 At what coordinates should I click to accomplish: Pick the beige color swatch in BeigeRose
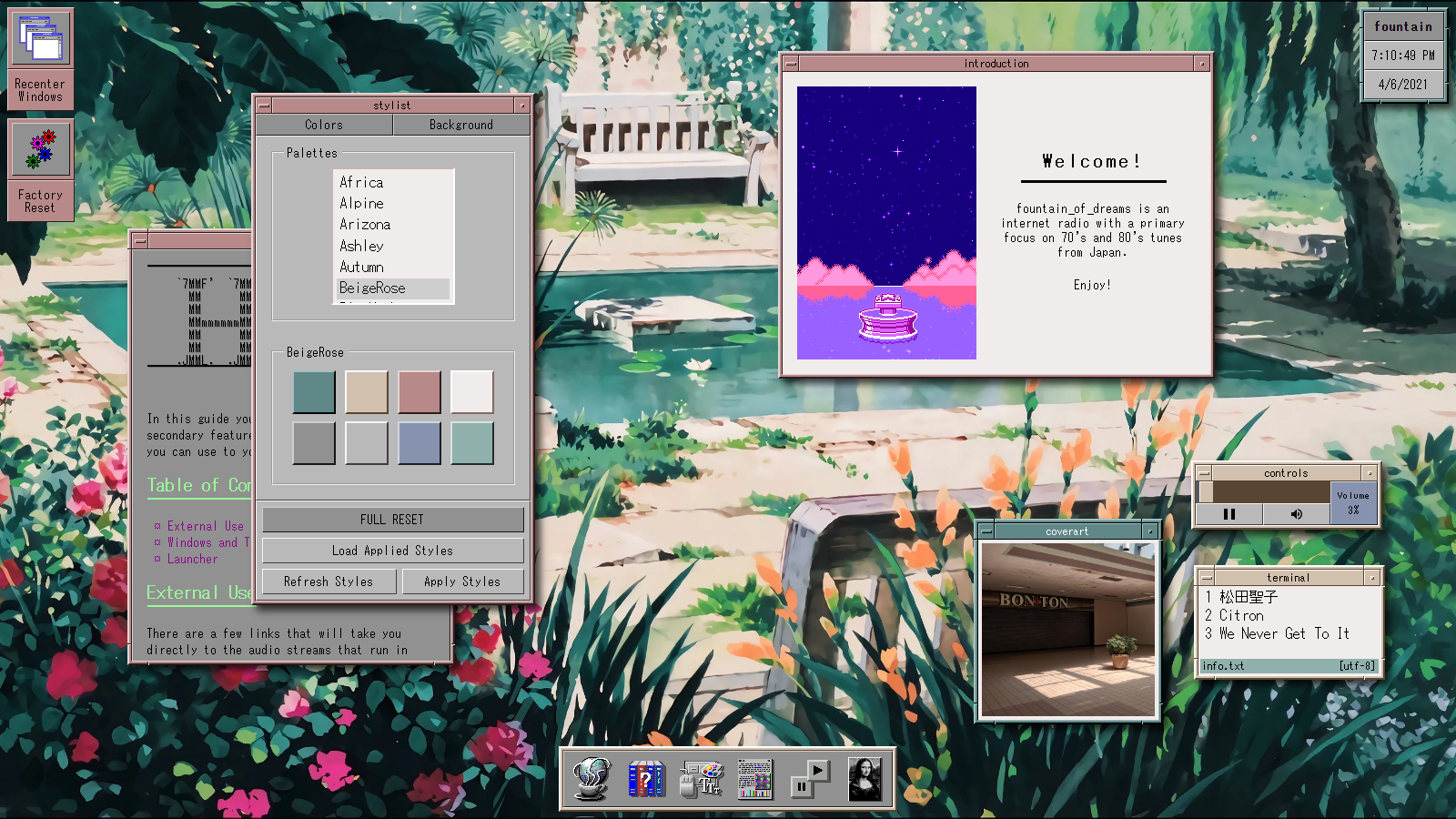(x=367, y=392)
